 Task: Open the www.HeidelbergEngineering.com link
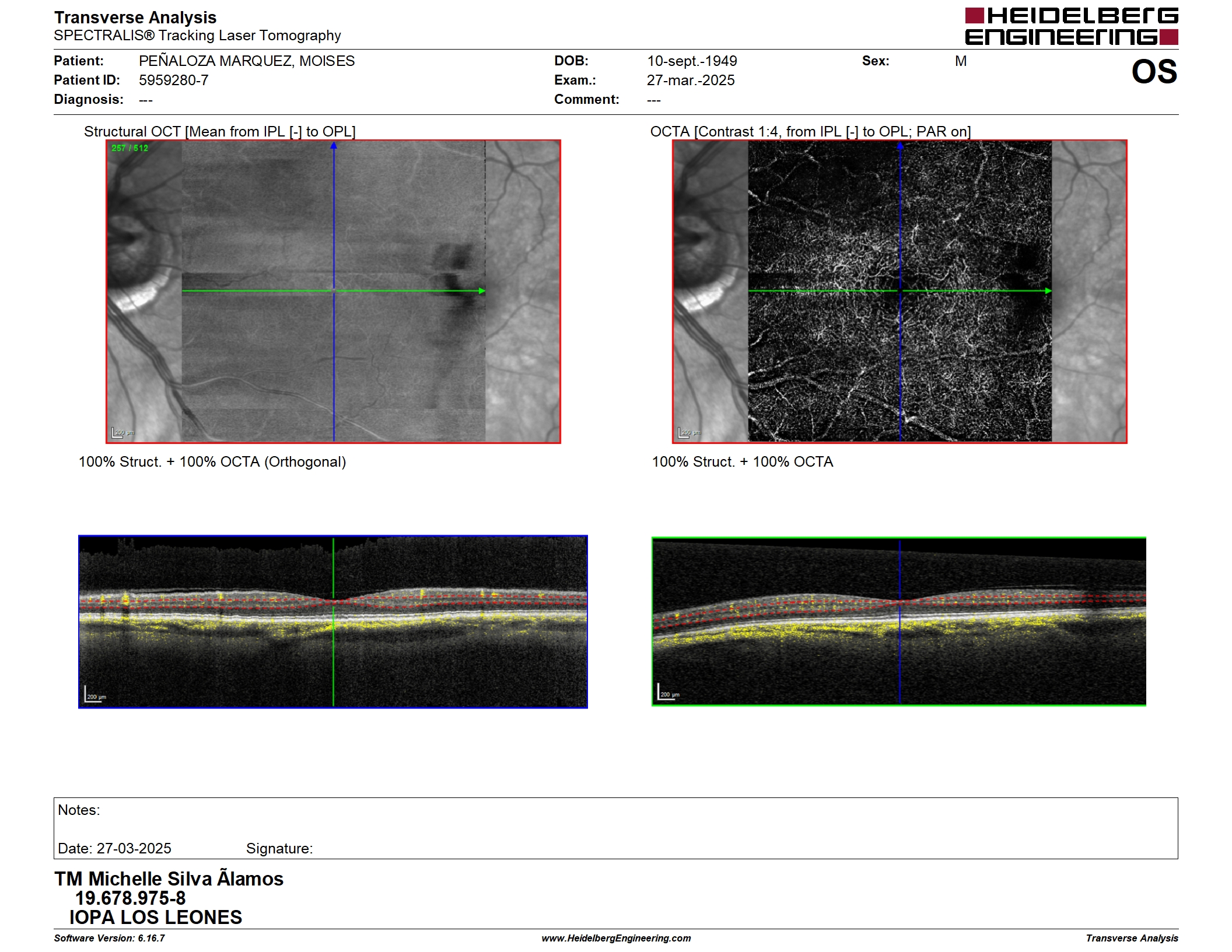(616, 938)
